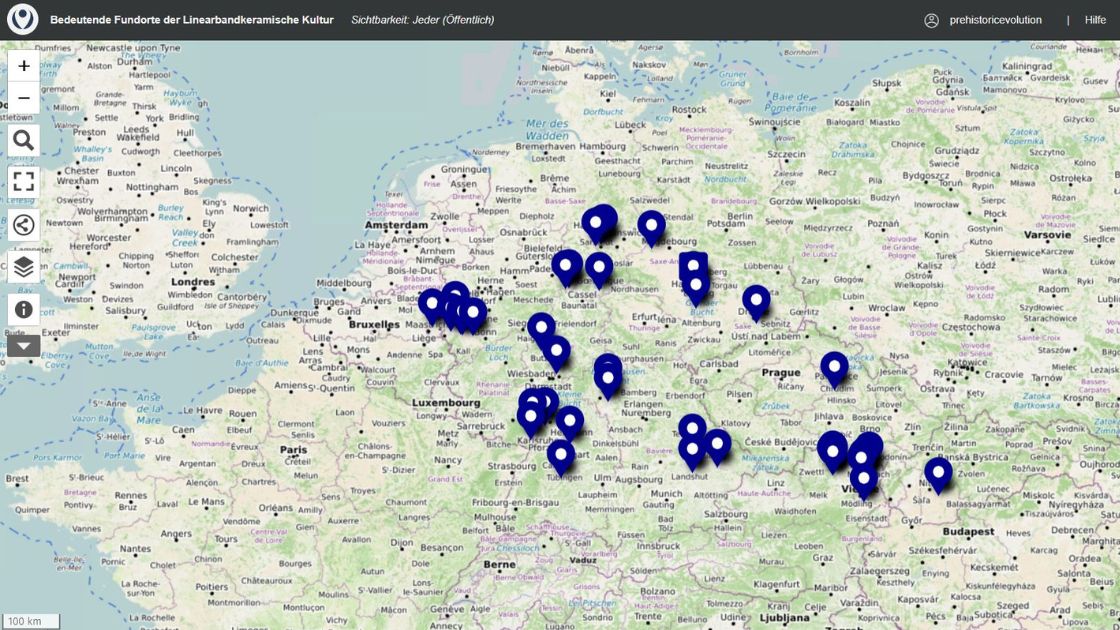Open the map share options
1120x630 pixels.
click(x=23, y=225)
